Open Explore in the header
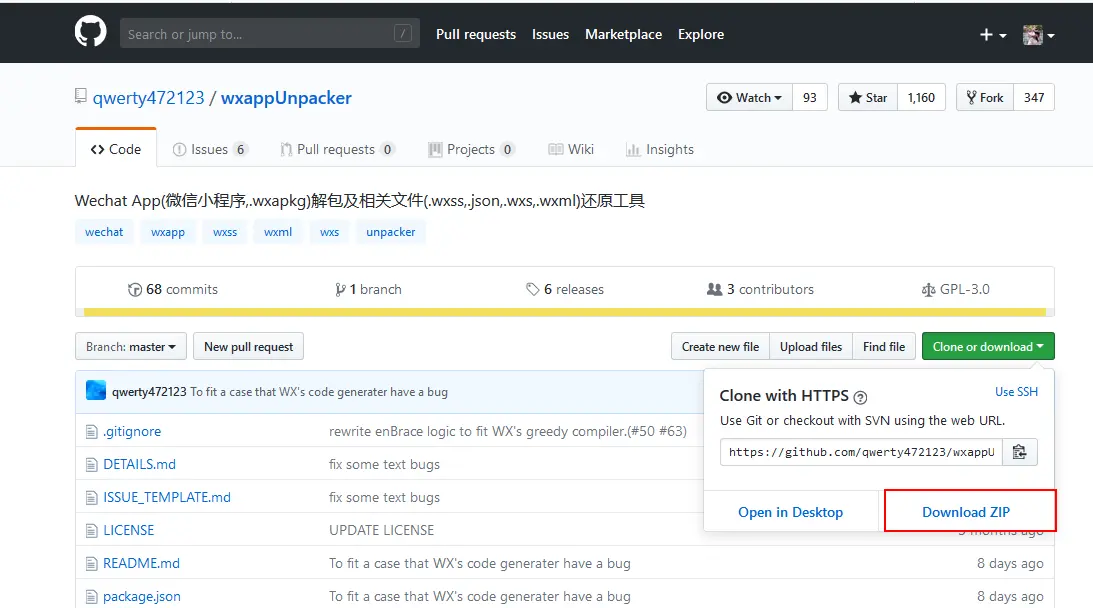 pos(701,34)
